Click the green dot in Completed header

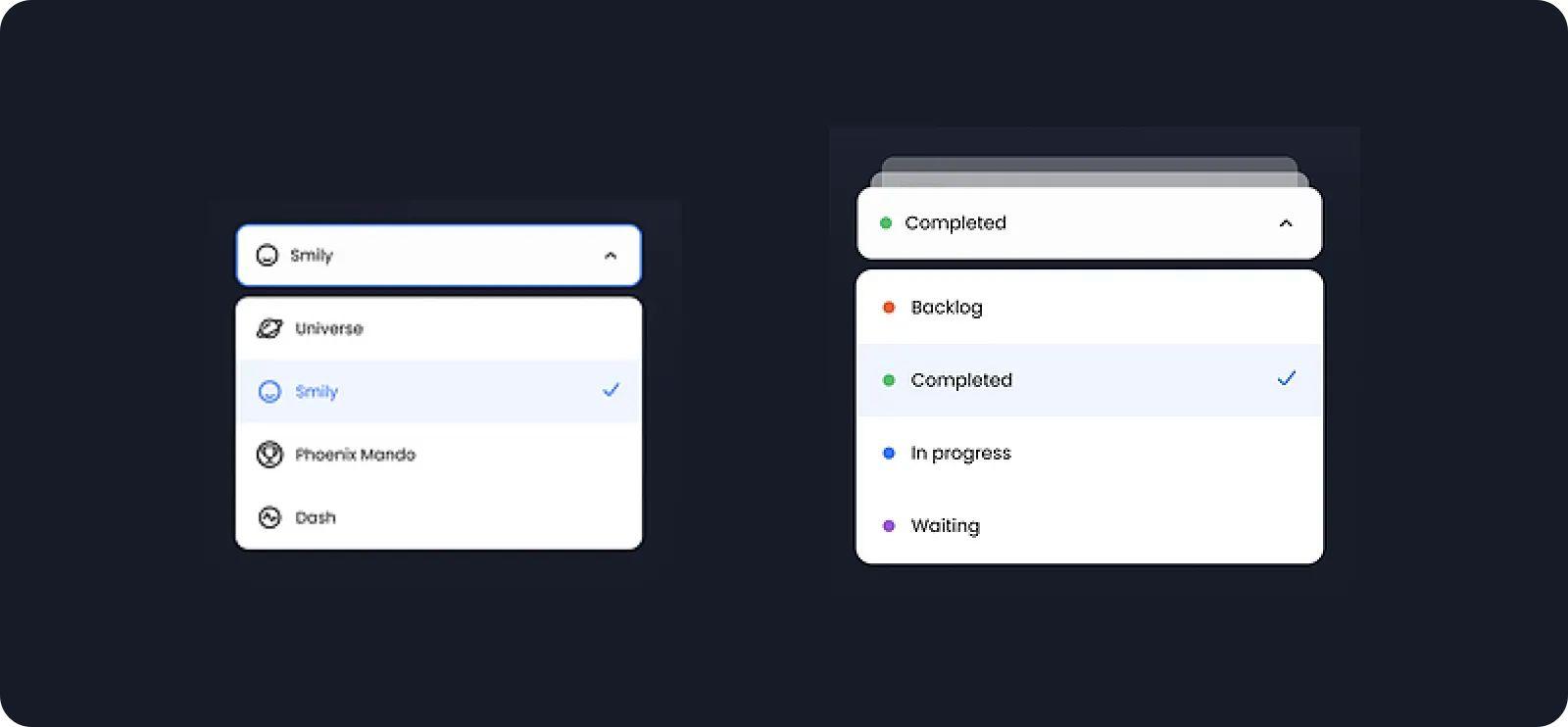point(886,223)
